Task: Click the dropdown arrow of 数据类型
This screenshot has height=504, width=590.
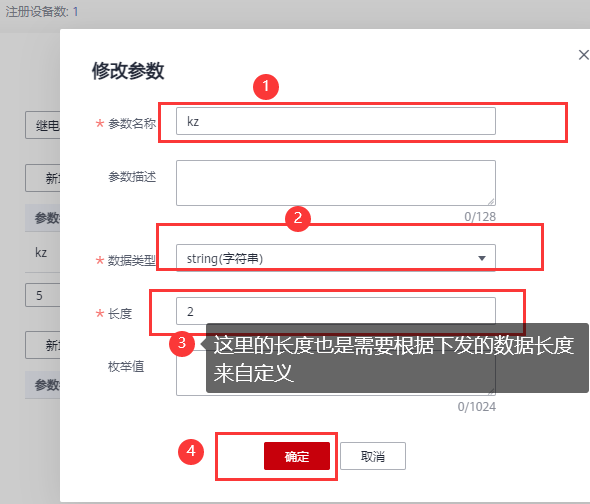Action: [x=482, y=258]
